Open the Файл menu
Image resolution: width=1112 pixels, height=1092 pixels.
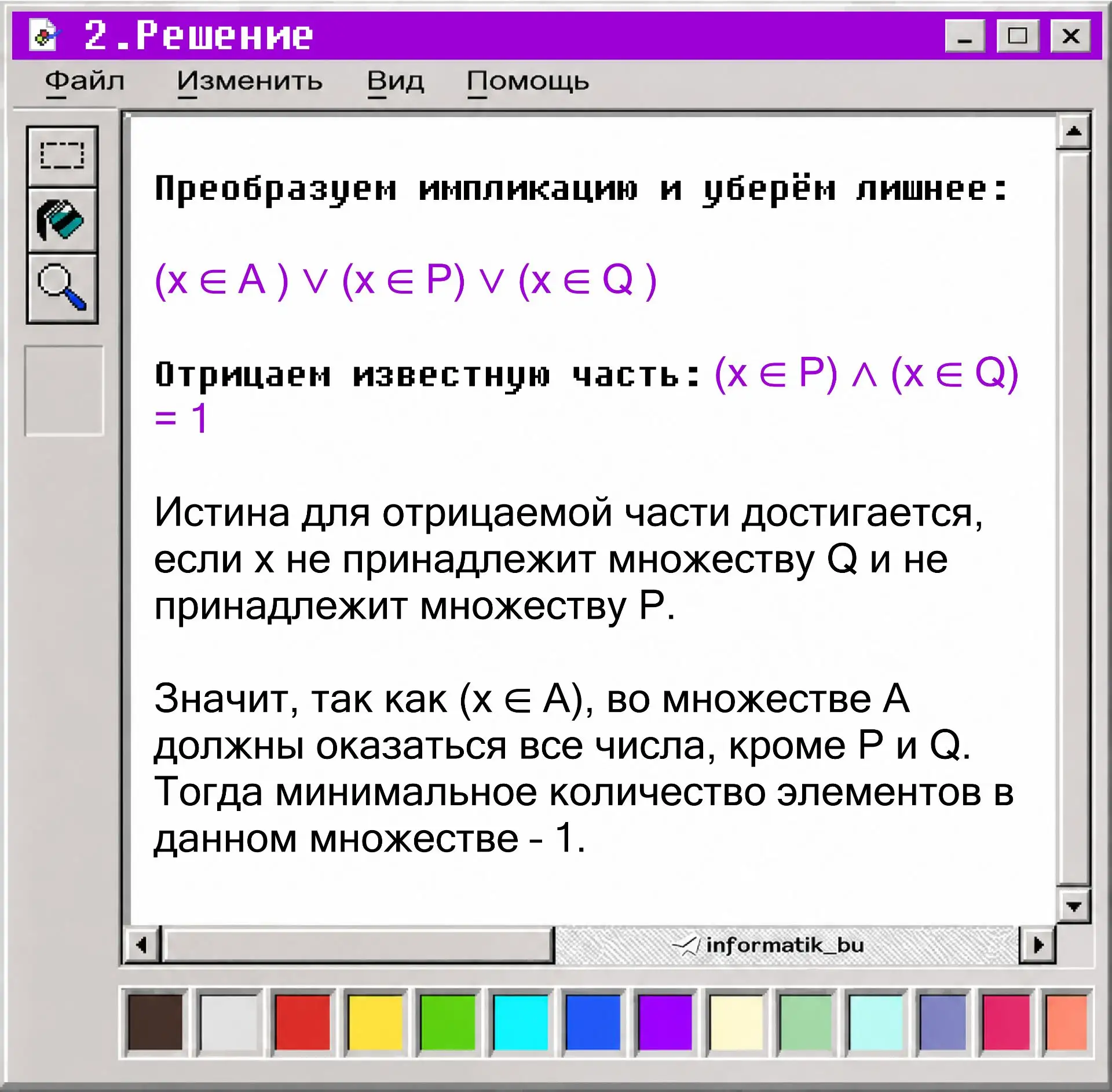tap(85, 82)
